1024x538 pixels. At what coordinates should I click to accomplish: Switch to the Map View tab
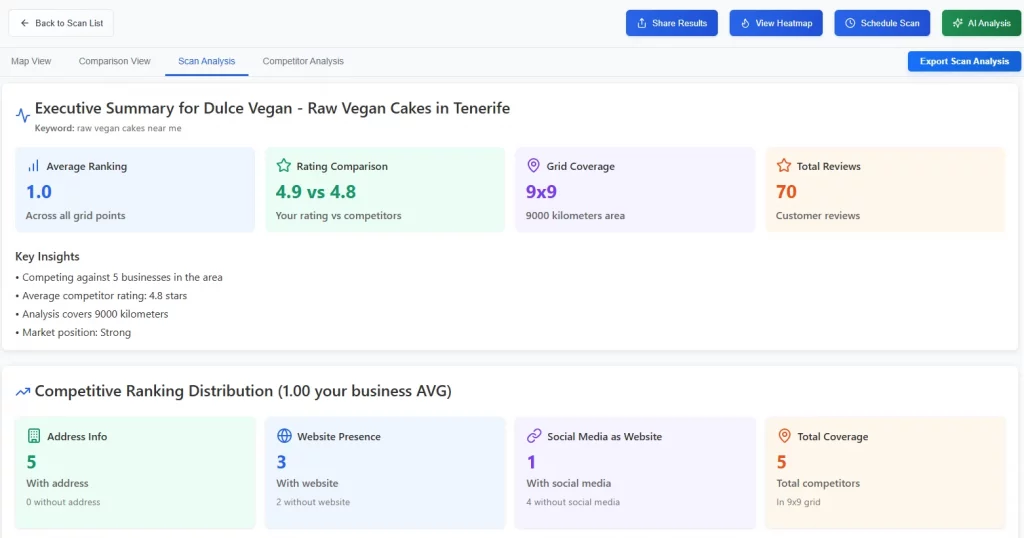coord(31,61)
